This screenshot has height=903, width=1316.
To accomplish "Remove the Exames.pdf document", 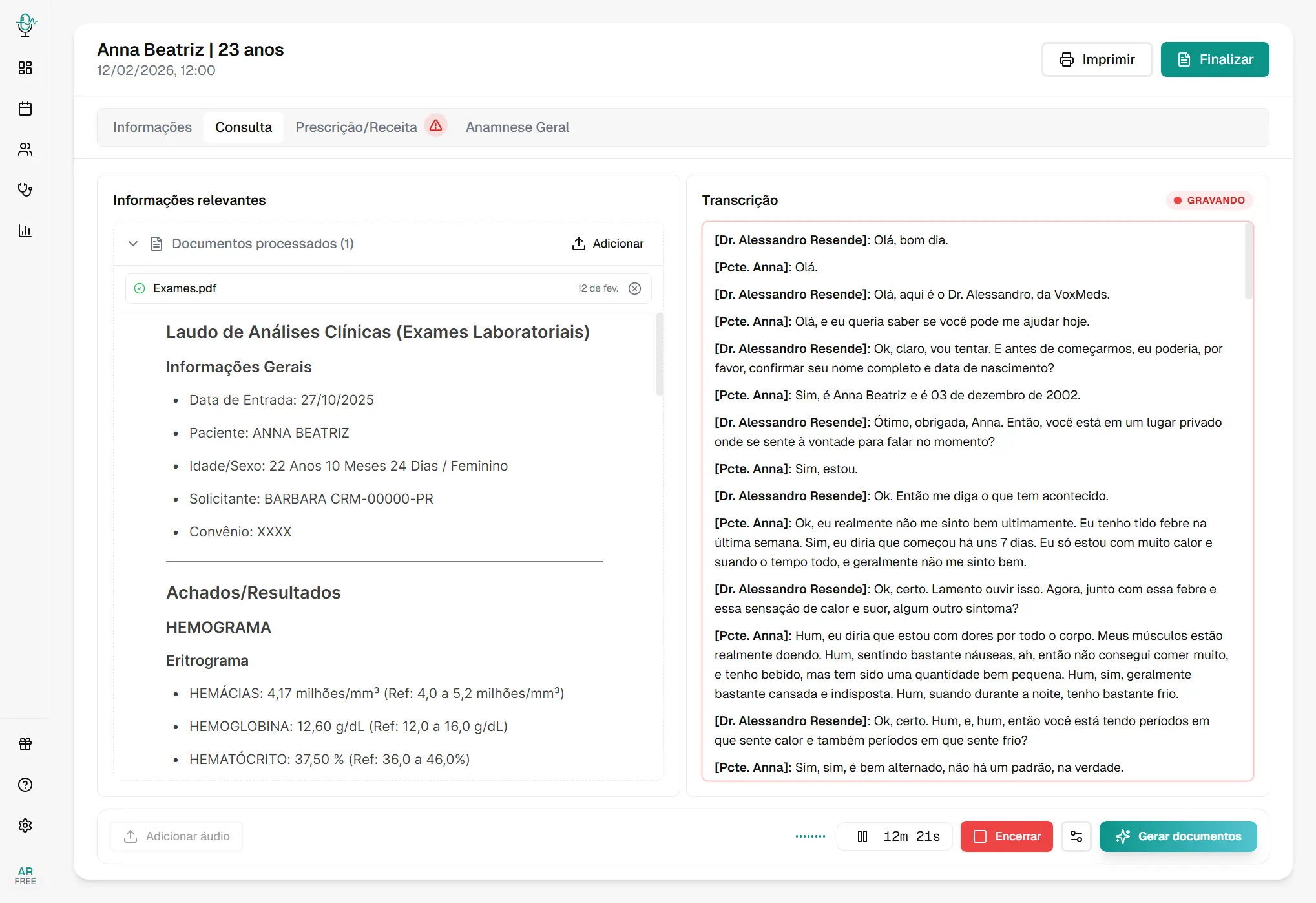I will pyautogui.click(x=634, y=289).
